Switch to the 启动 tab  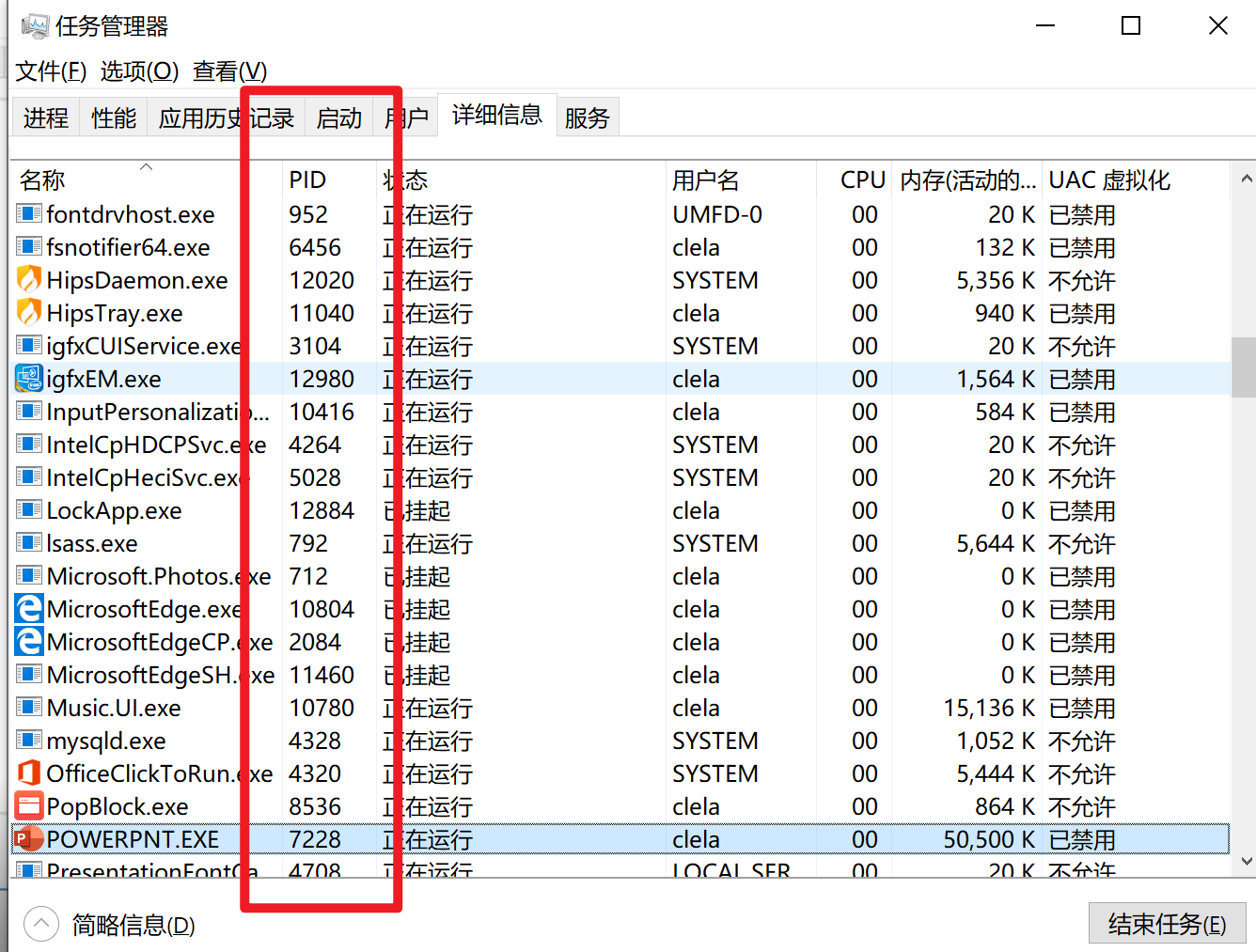click(338, 117)
